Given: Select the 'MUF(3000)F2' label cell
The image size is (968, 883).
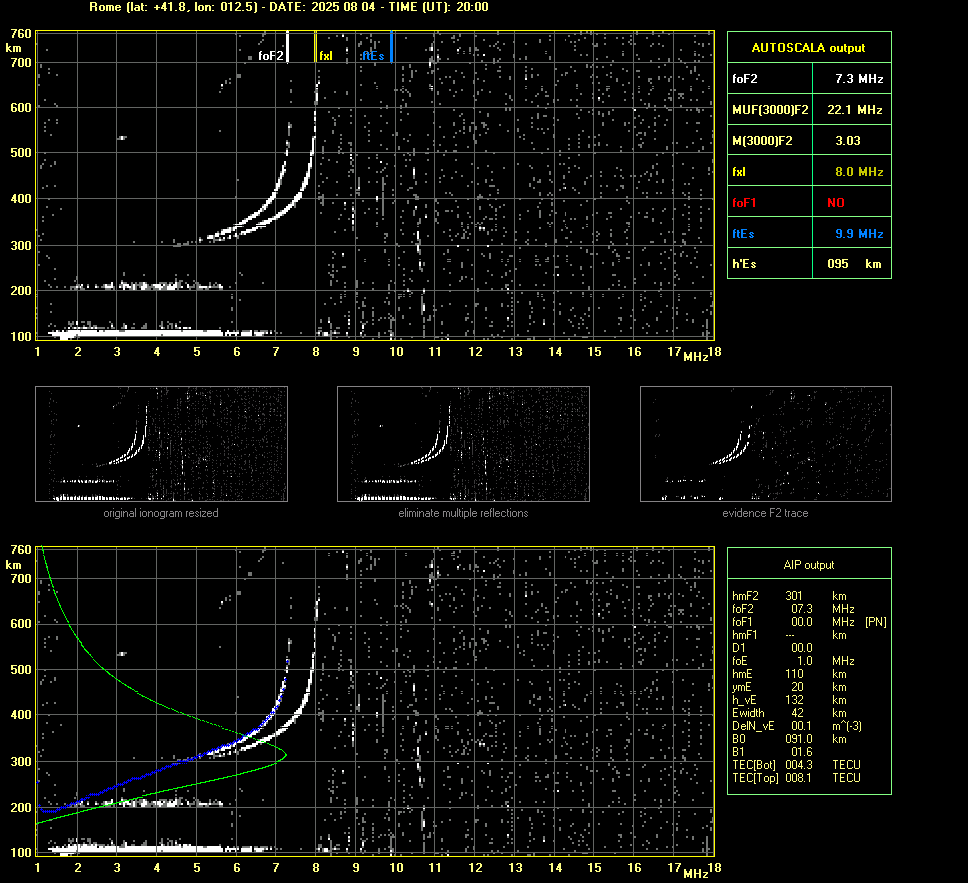Looking at the screenshot, I should (x=770, y=110).
